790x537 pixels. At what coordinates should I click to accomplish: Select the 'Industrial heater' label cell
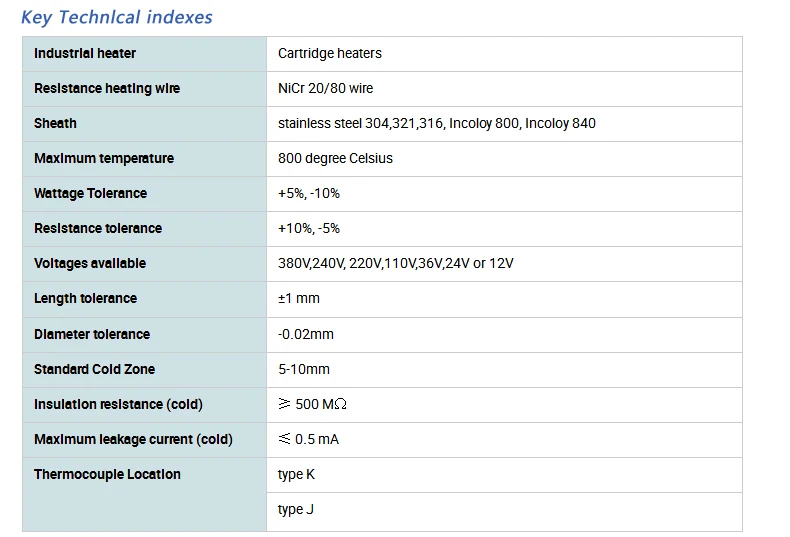85,53
